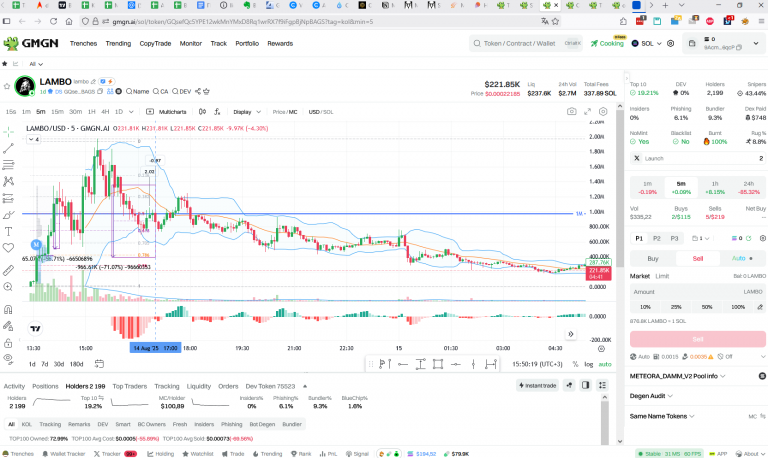Hide all drawings with eye icon
This screenshot has width=768, height=458.
(x=8, y=359)
